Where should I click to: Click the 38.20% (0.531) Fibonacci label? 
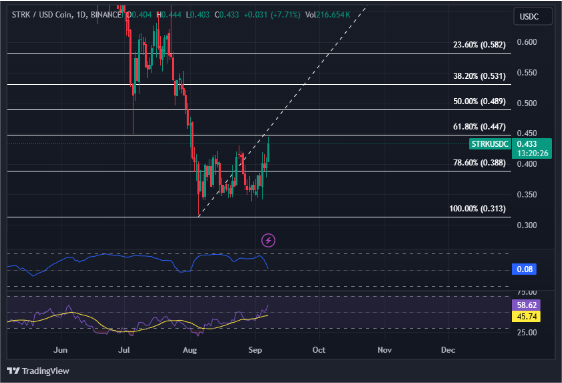[x=479, y=76]
